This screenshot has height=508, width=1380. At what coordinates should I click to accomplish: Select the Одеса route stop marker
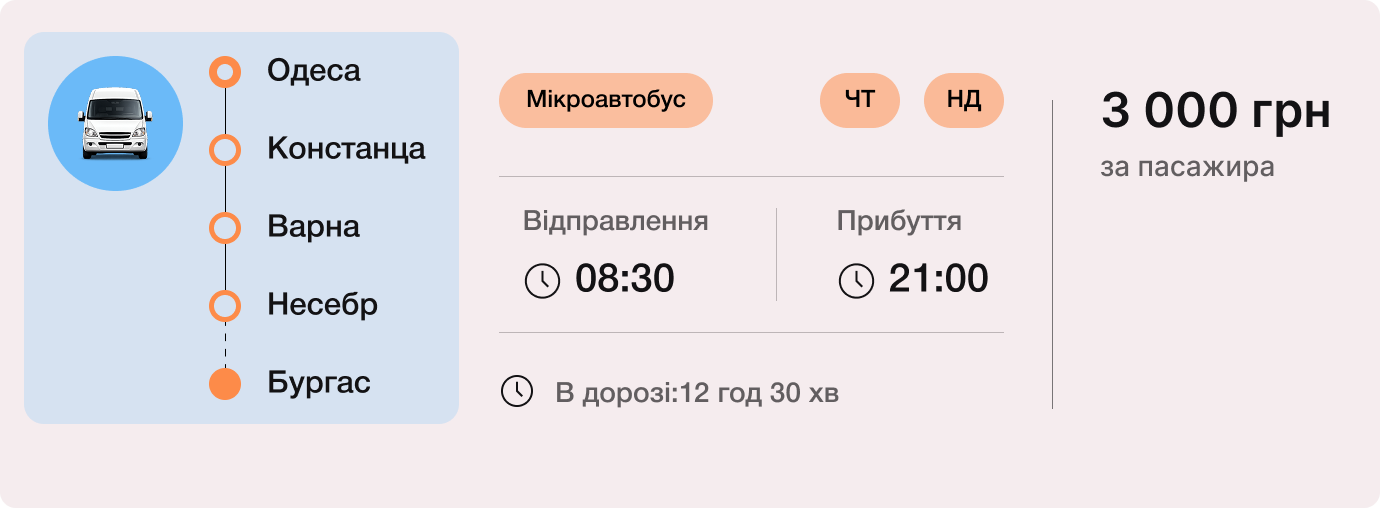pos(225,72)
